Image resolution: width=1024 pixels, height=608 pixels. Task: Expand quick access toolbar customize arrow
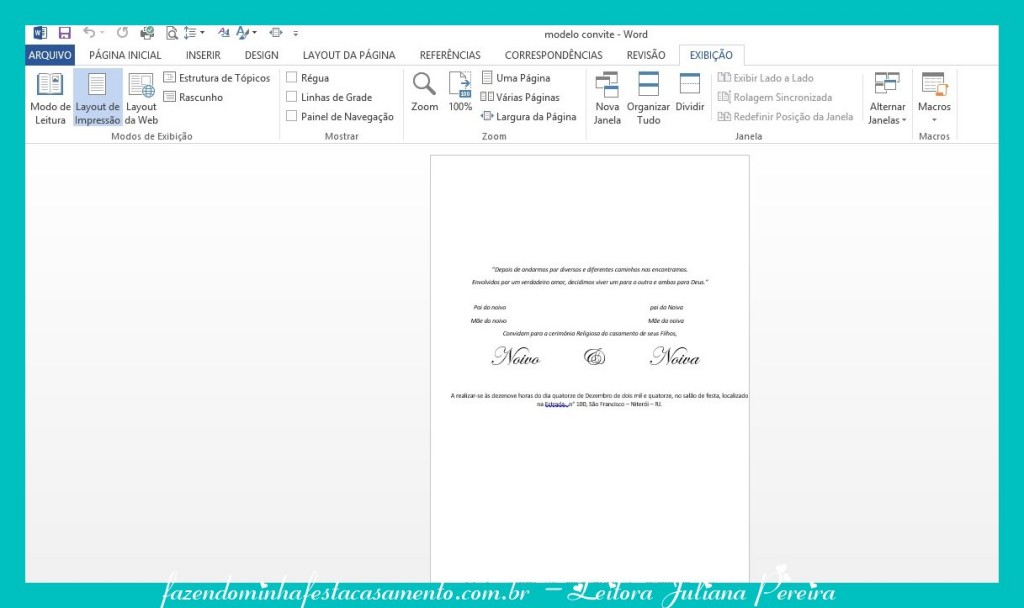click(x=296, y=33)
